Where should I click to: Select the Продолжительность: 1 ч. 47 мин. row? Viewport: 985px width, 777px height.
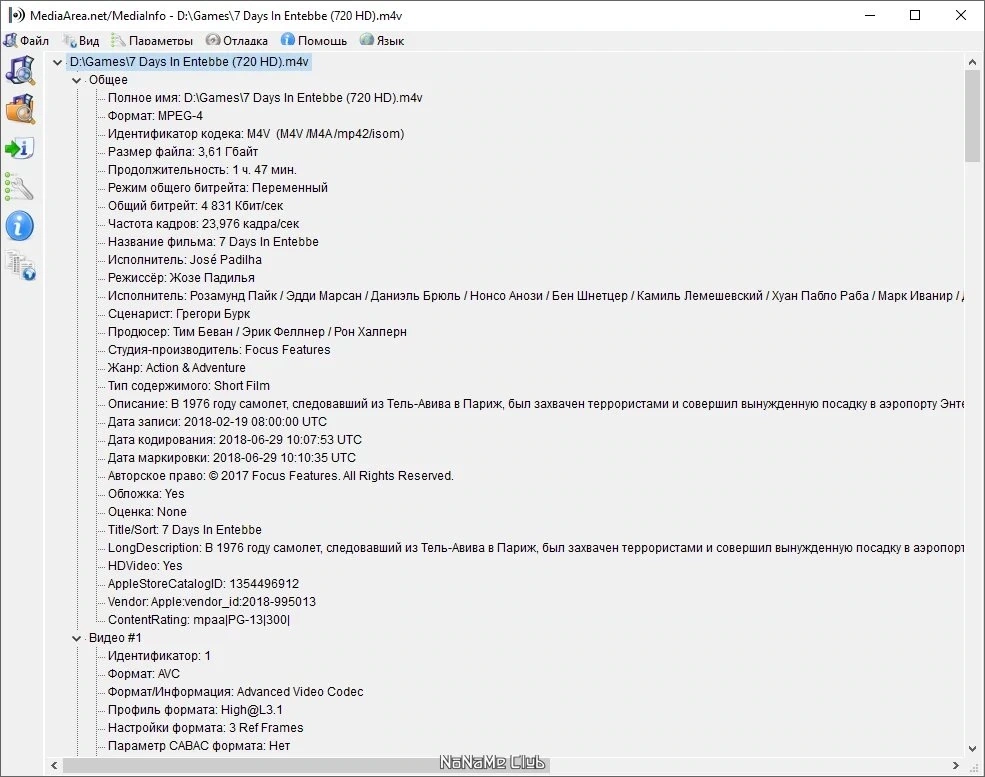pos(202,170)
